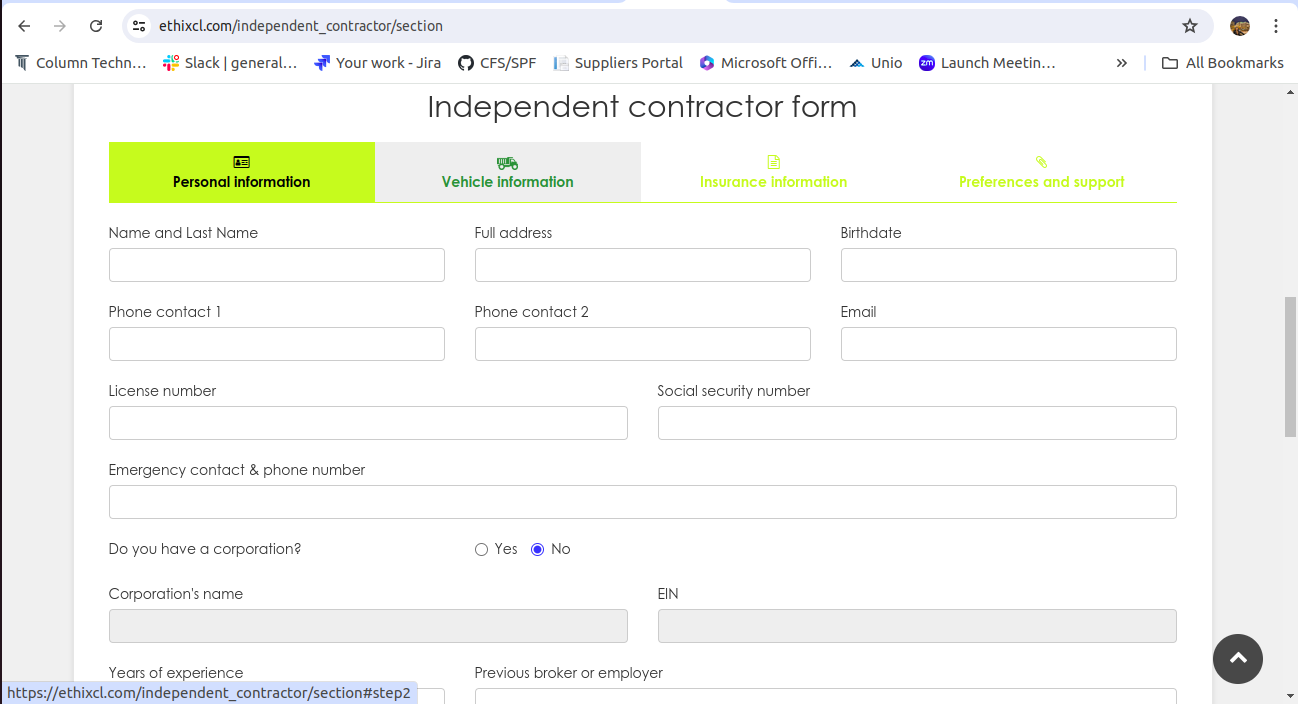
Task: Select No for having a corporation
Action: tap(537, 549)
